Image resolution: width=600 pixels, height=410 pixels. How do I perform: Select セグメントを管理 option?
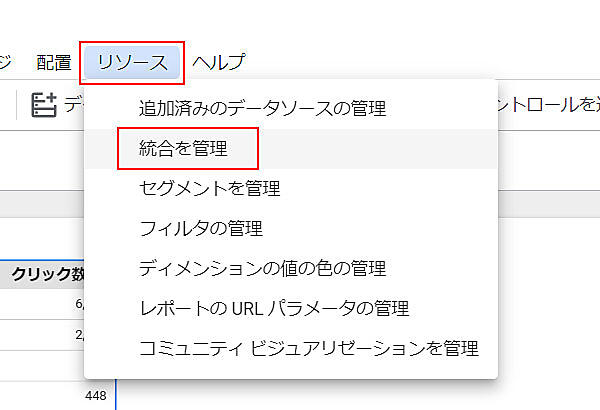291,188
